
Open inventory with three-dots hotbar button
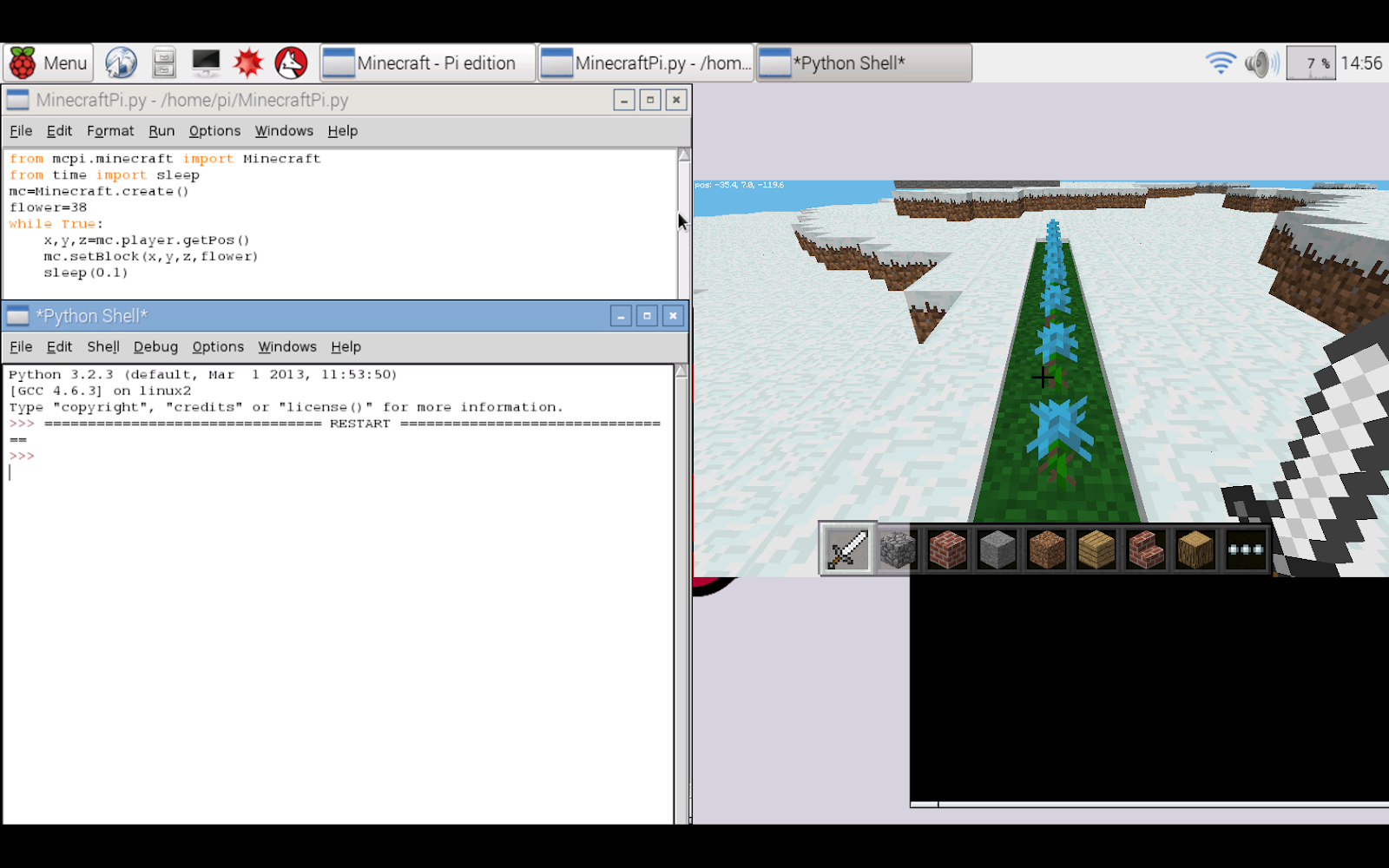click(x=1245, y=549)
